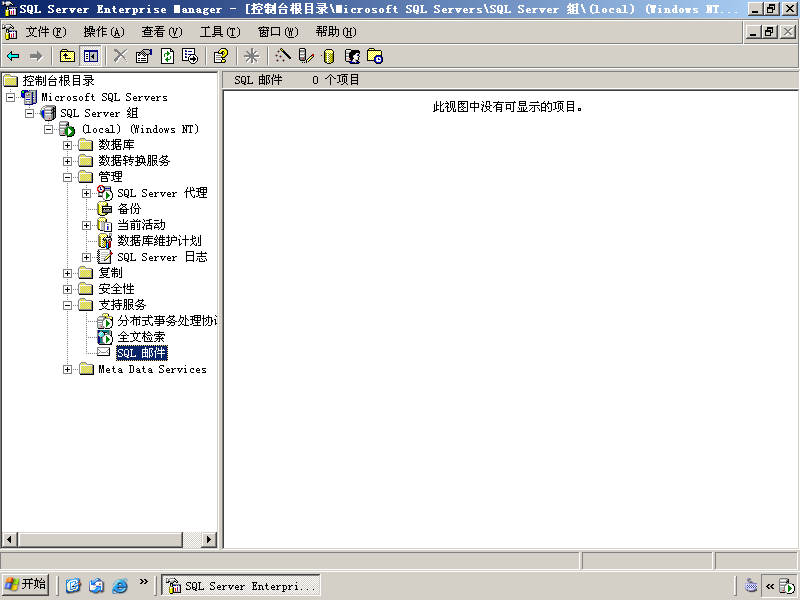Viewport: 800px width, 600px height.
Task: Click the Forward arrow toolbar icon
Action: pyautogui.click(x=36, y=56)
